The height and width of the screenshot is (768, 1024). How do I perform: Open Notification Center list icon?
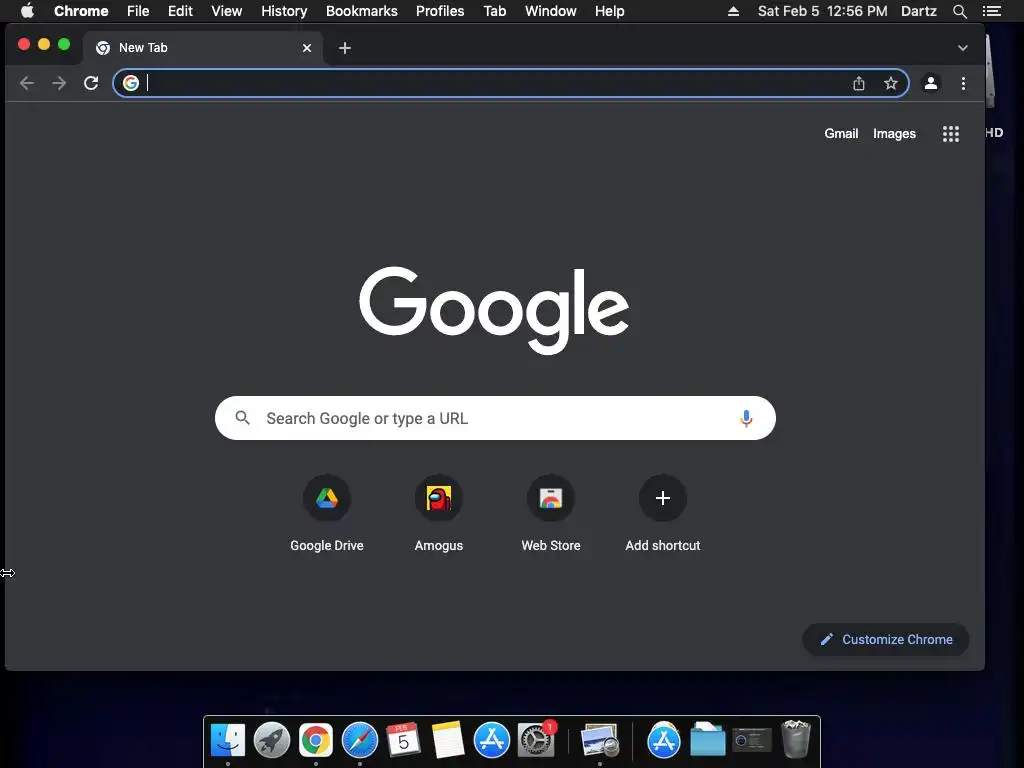point(991,11)
